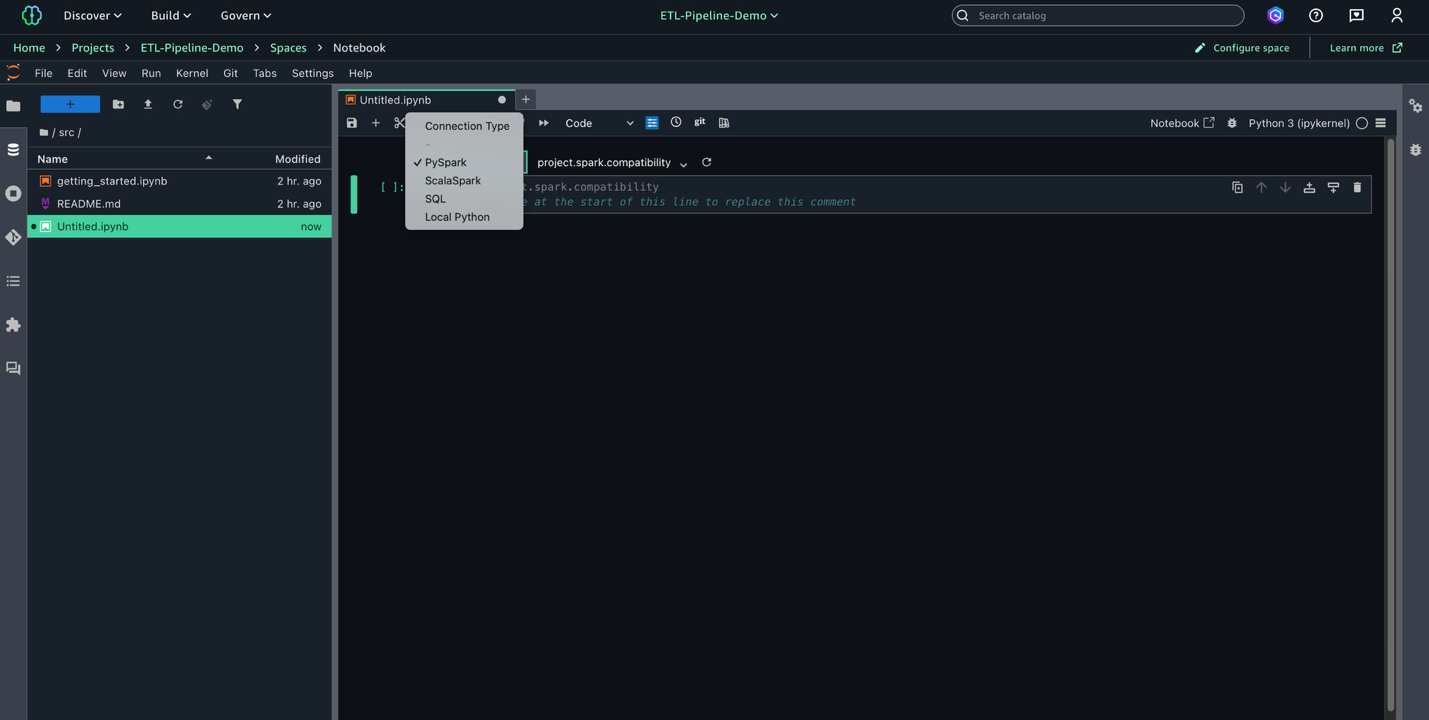This screenshot has height=720, width=1429.
Task: Open the File menu
Action: coord(44,73)
